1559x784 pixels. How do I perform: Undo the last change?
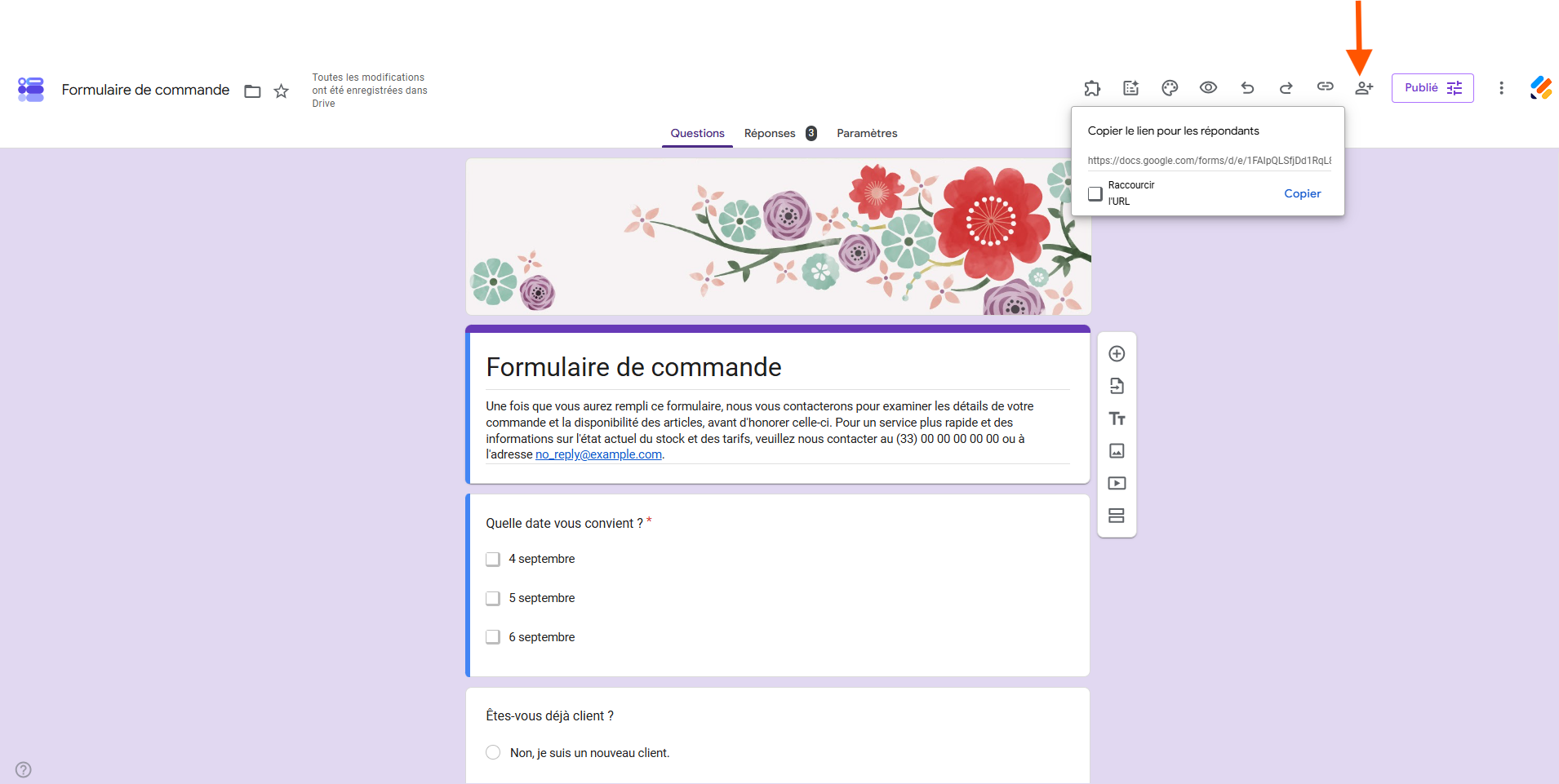(1247, 87)
